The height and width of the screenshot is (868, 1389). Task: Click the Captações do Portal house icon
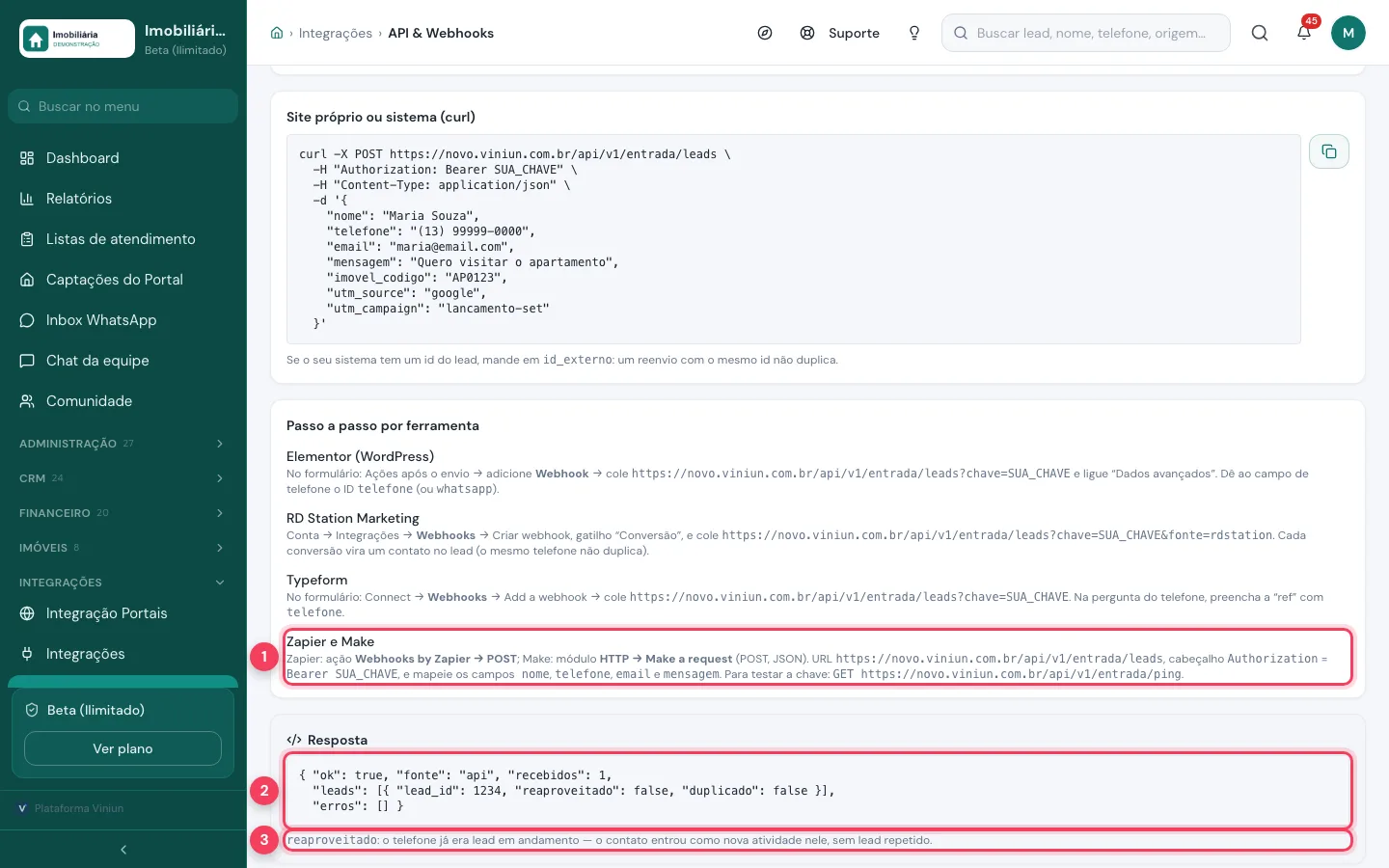(x=27, y=280)
